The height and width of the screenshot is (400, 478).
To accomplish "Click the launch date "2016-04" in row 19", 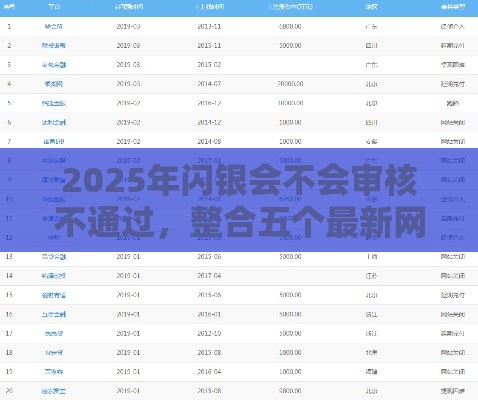I will pyautogui.click(x=209, y=372).
